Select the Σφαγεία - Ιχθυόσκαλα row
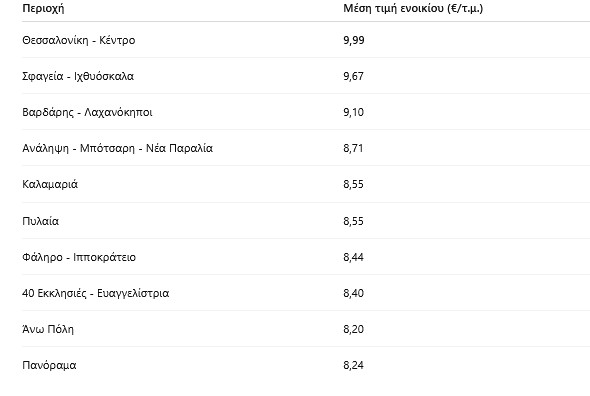 click(x=306, y=76)
